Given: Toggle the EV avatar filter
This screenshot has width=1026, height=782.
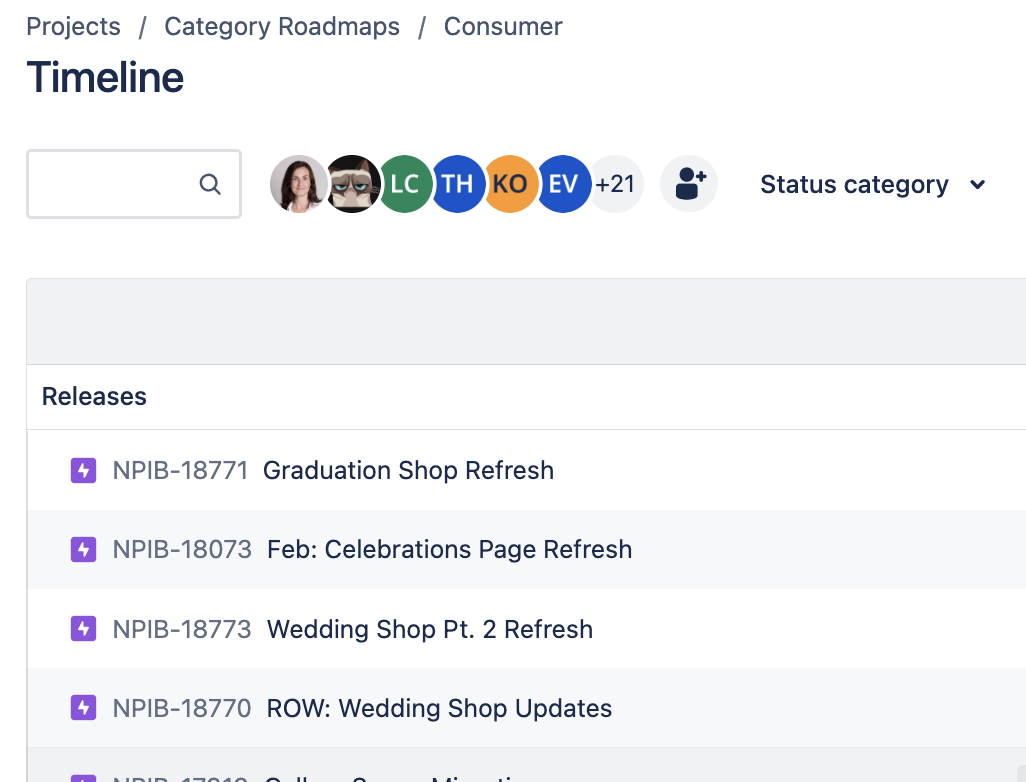Looking at the screenshot, I should tap(563, 184).
